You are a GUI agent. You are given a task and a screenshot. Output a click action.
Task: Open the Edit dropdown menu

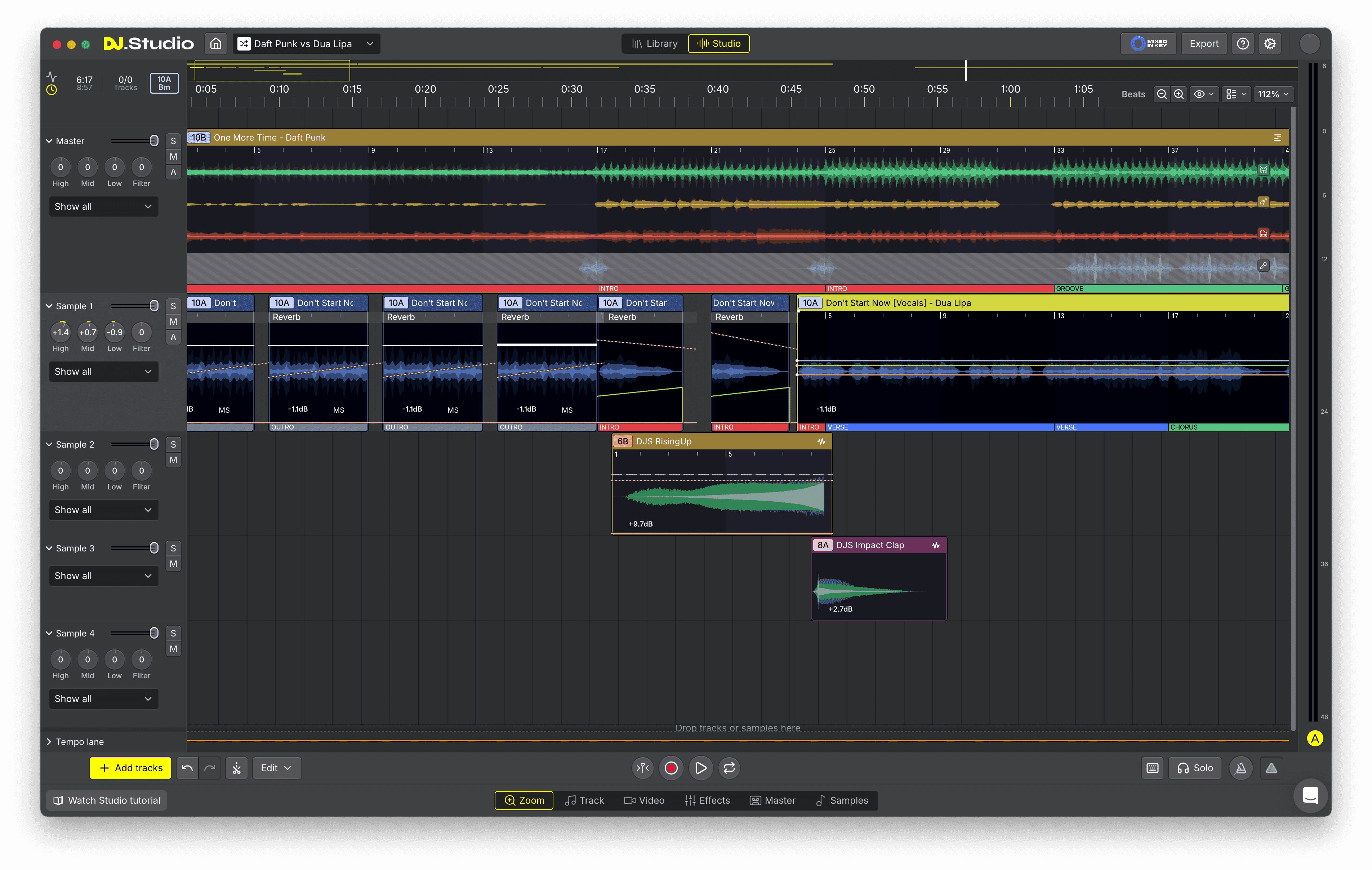(x=276, y=768)
